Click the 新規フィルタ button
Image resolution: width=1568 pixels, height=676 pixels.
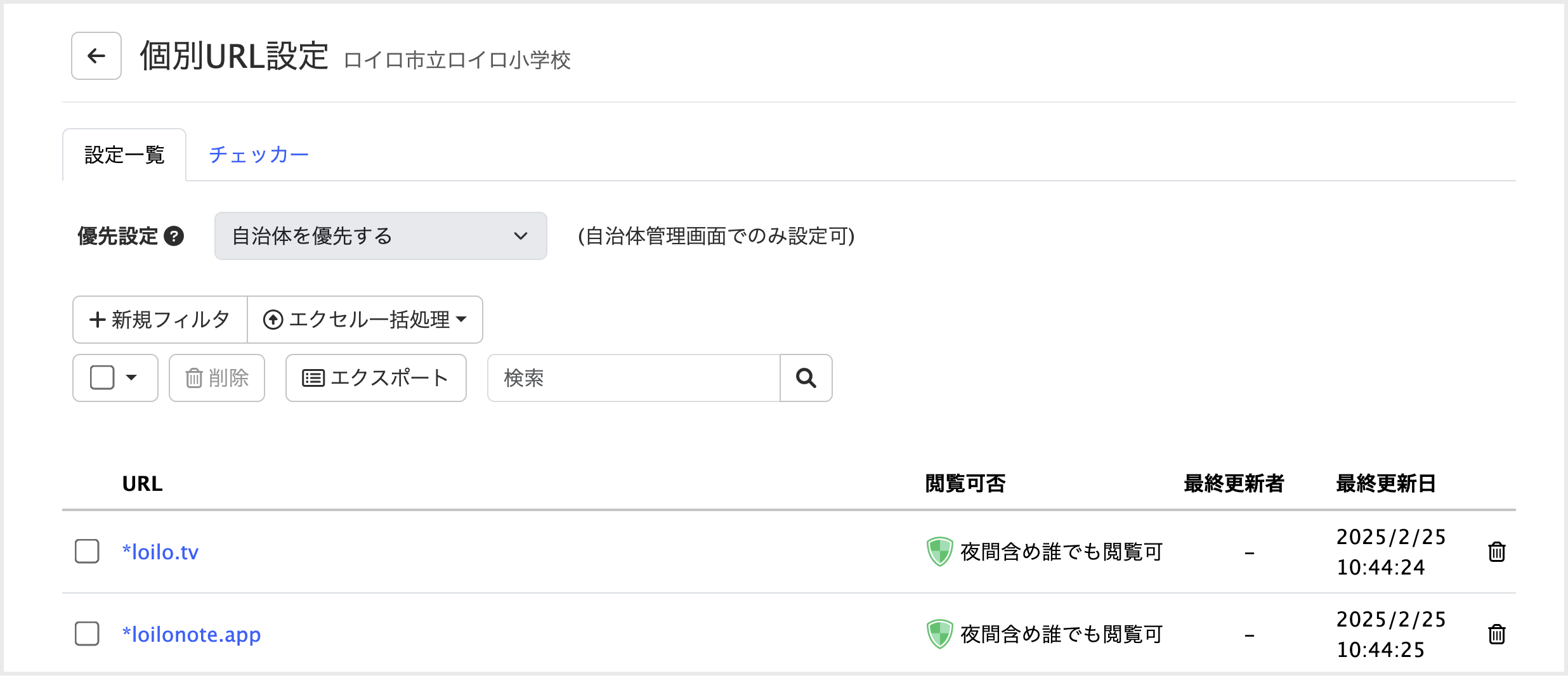[x=160, y=320]
